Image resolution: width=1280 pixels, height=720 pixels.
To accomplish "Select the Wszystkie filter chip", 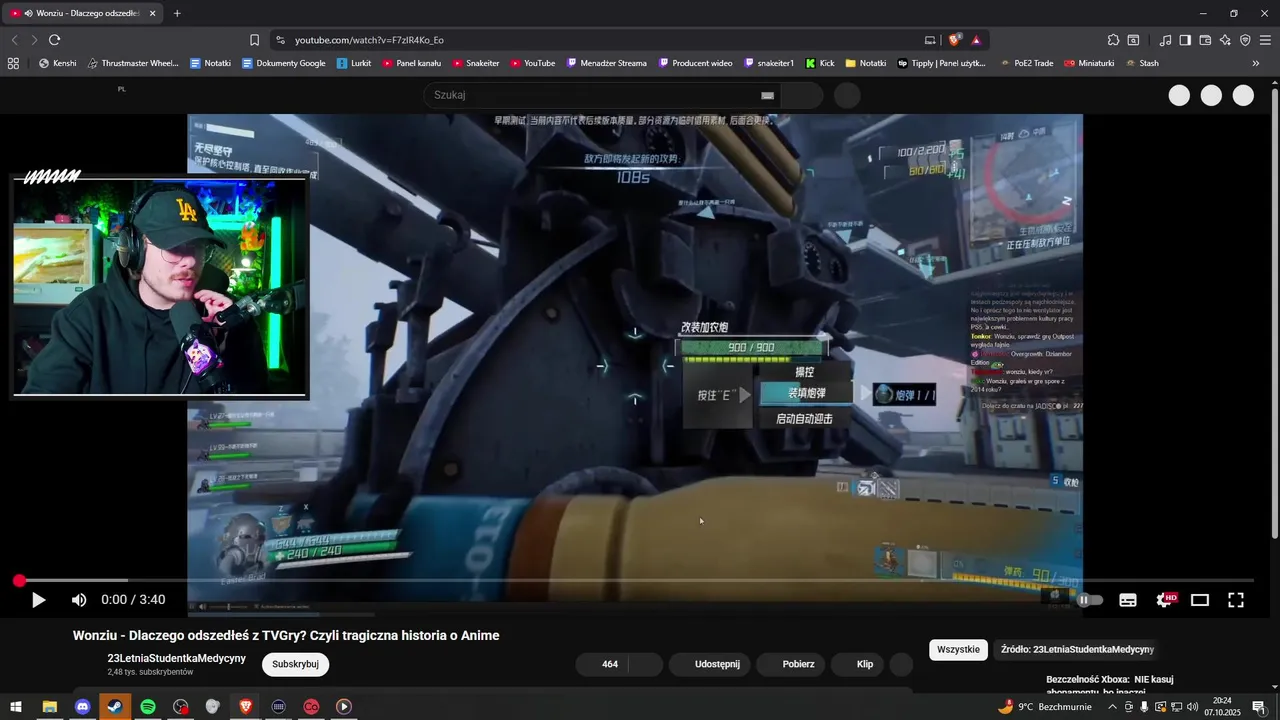I will 958,649.
